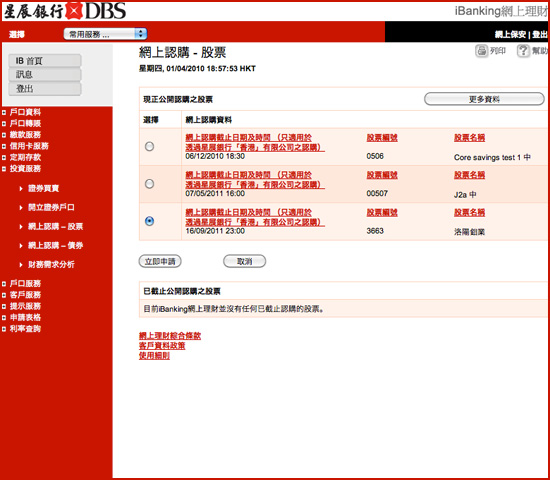Click the 取消 button

point(244,261)
